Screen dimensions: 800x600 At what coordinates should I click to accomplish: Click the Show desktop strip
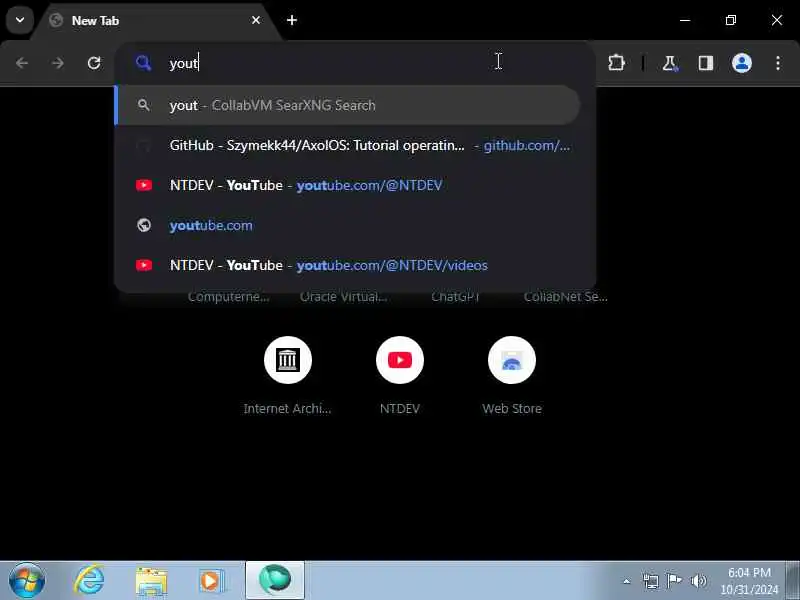(x=793, y=581)
